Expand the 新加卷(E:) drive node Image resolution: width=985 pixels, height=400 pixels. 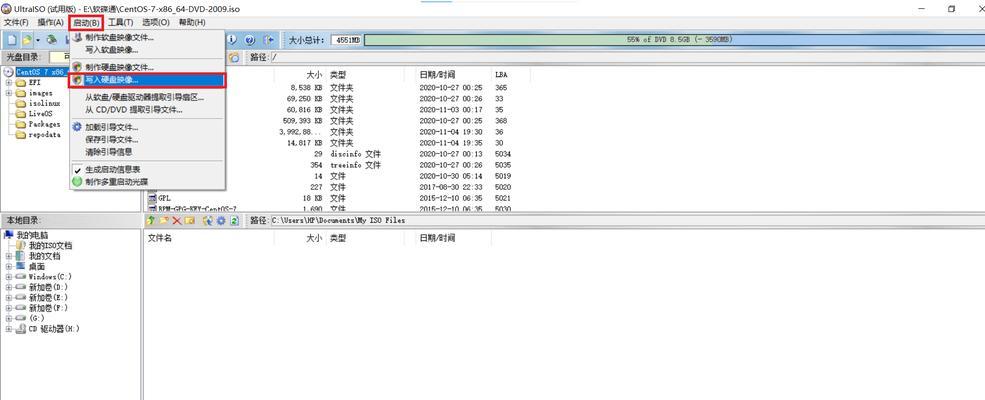[9, 298]
